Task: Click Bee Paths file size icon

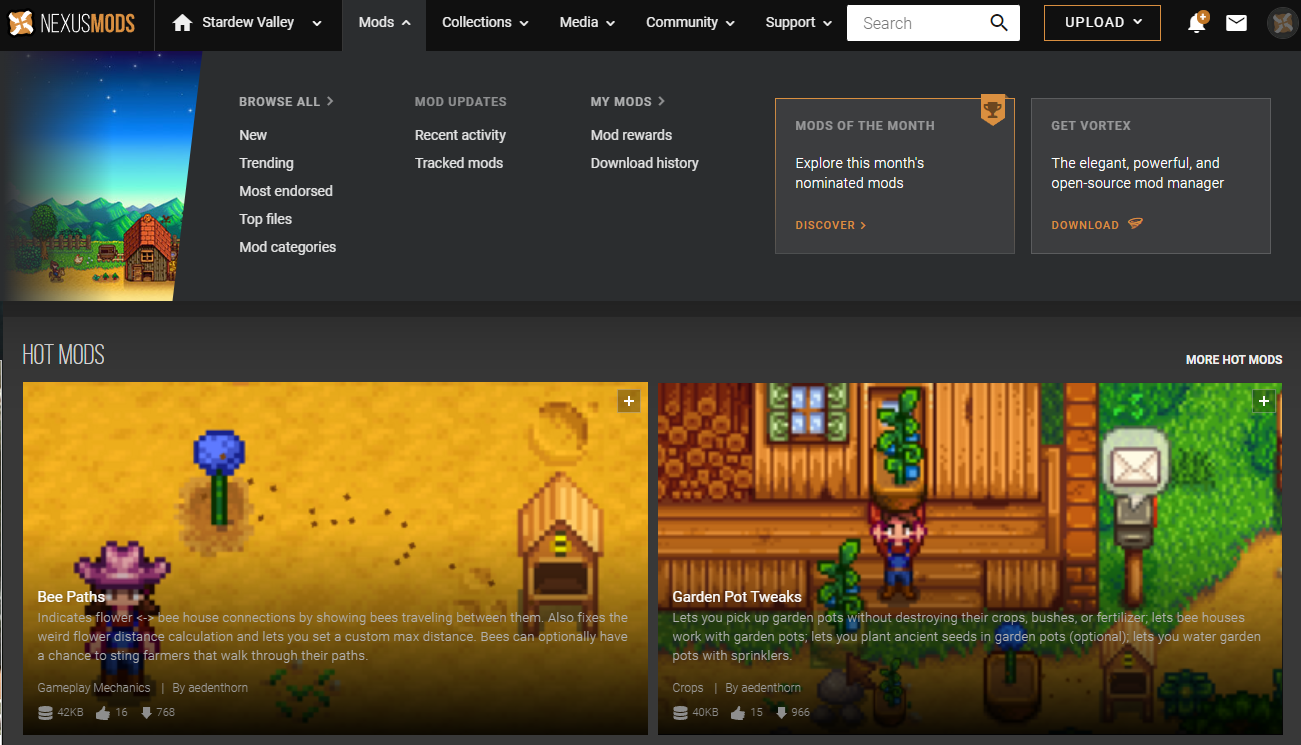Action: point(45,713)
